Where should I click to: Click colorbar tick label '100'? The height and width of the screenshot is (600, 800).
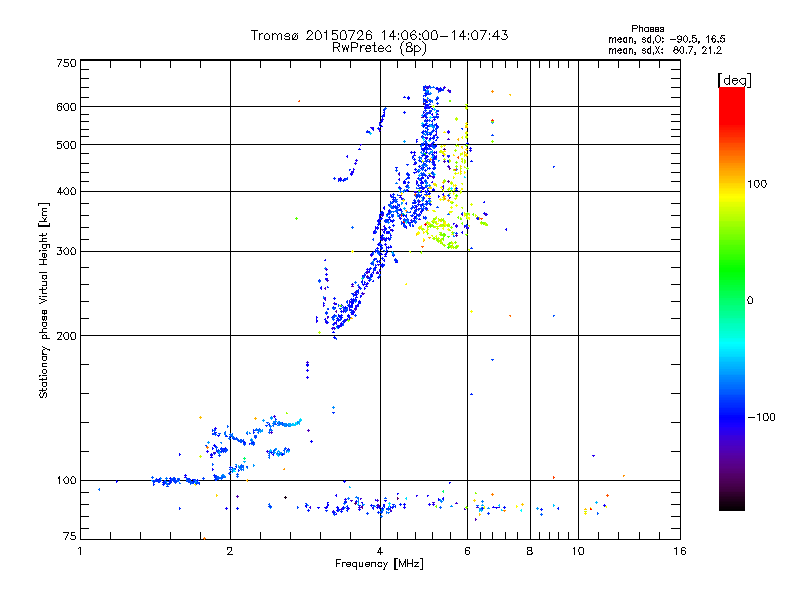[757, 184]
